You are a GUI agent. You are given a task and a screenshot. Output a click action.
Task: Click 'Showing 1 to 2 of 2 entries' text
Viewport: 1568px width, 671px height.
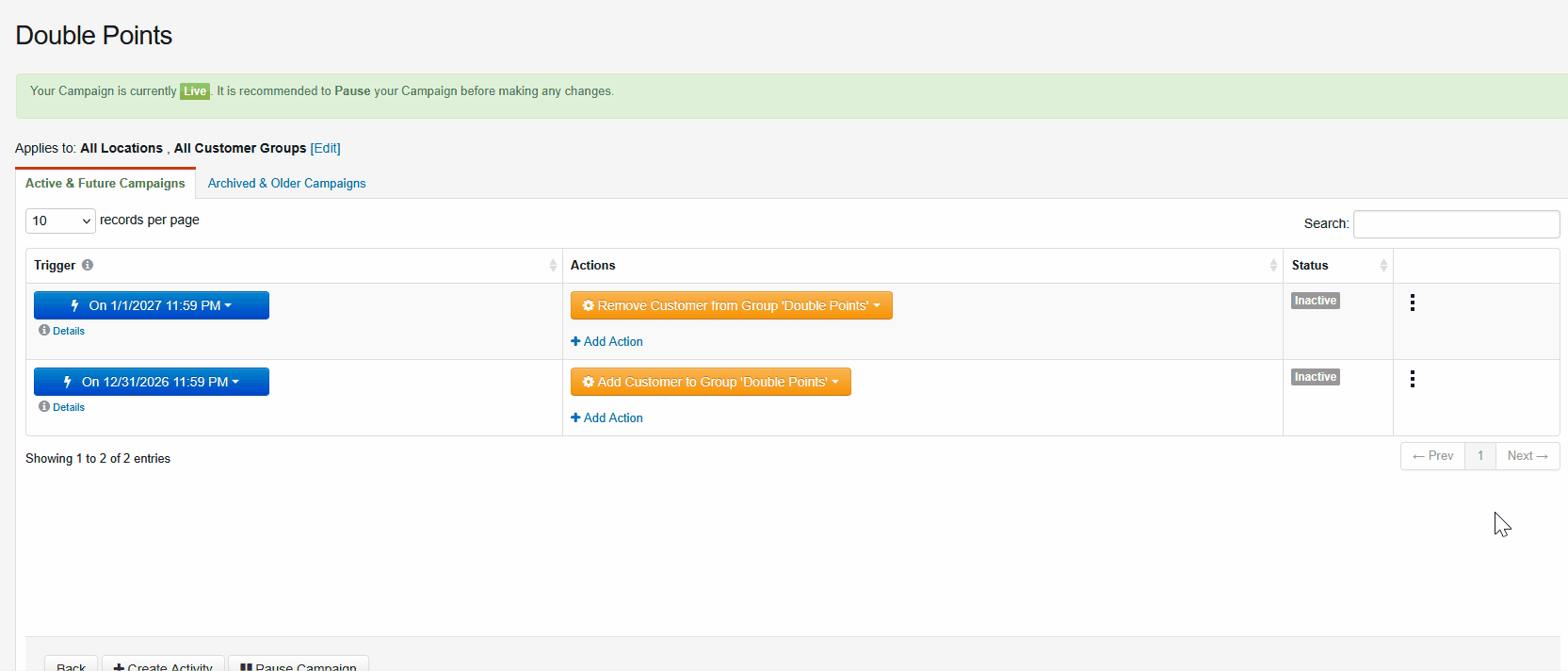pos(98,459)
